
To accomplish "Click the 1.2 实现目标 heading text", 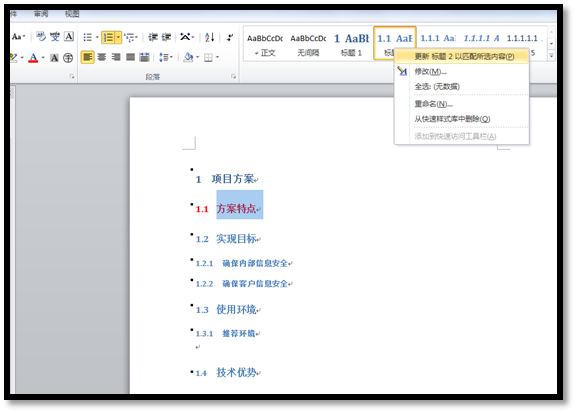I will tap(228, 239).
